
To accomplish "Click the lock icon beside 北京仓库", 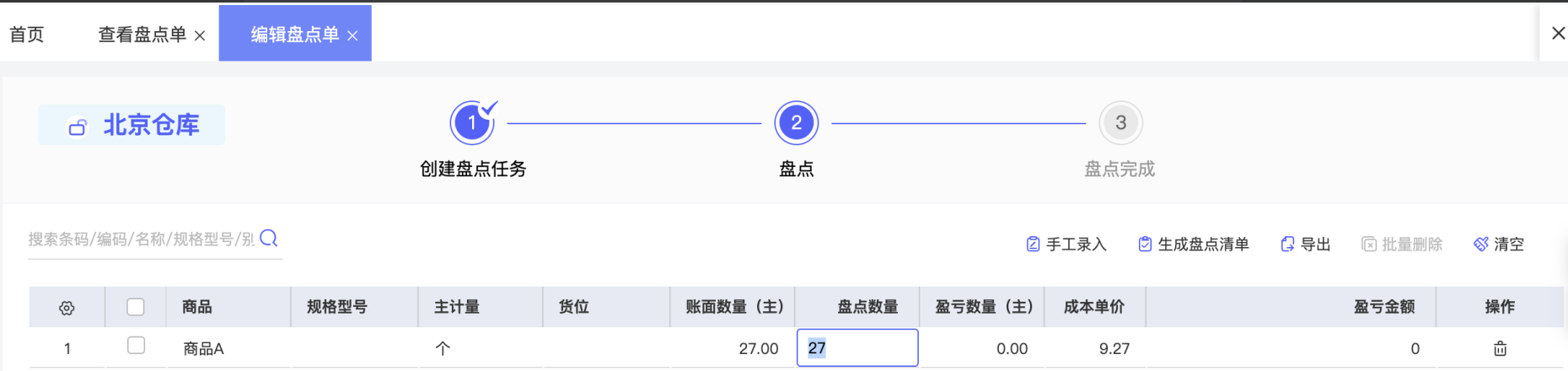I will point(78,126).
